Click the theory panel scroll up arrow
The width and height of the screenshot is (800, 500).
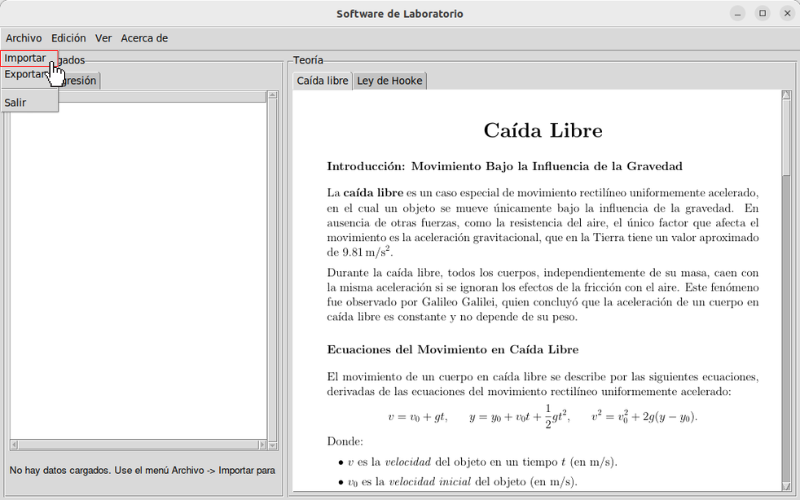(x=786, y=95)
